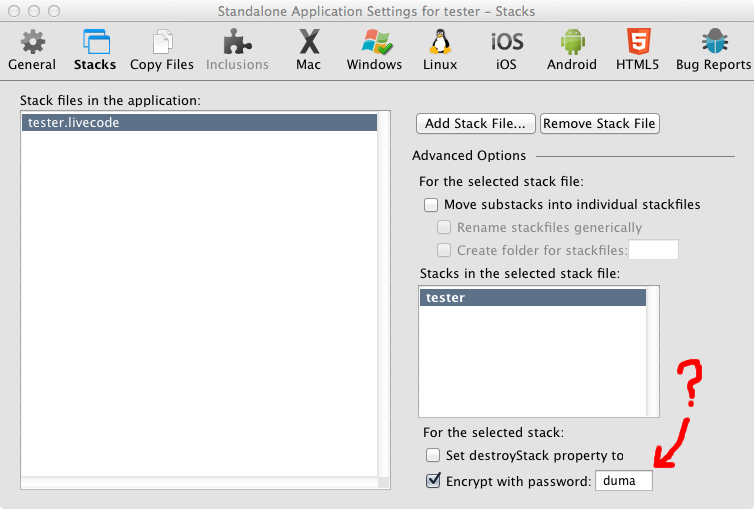The height and width of the screenshot is (509, 754).
Task: Click the window zoom button in title bar
Action: point(54,11)
